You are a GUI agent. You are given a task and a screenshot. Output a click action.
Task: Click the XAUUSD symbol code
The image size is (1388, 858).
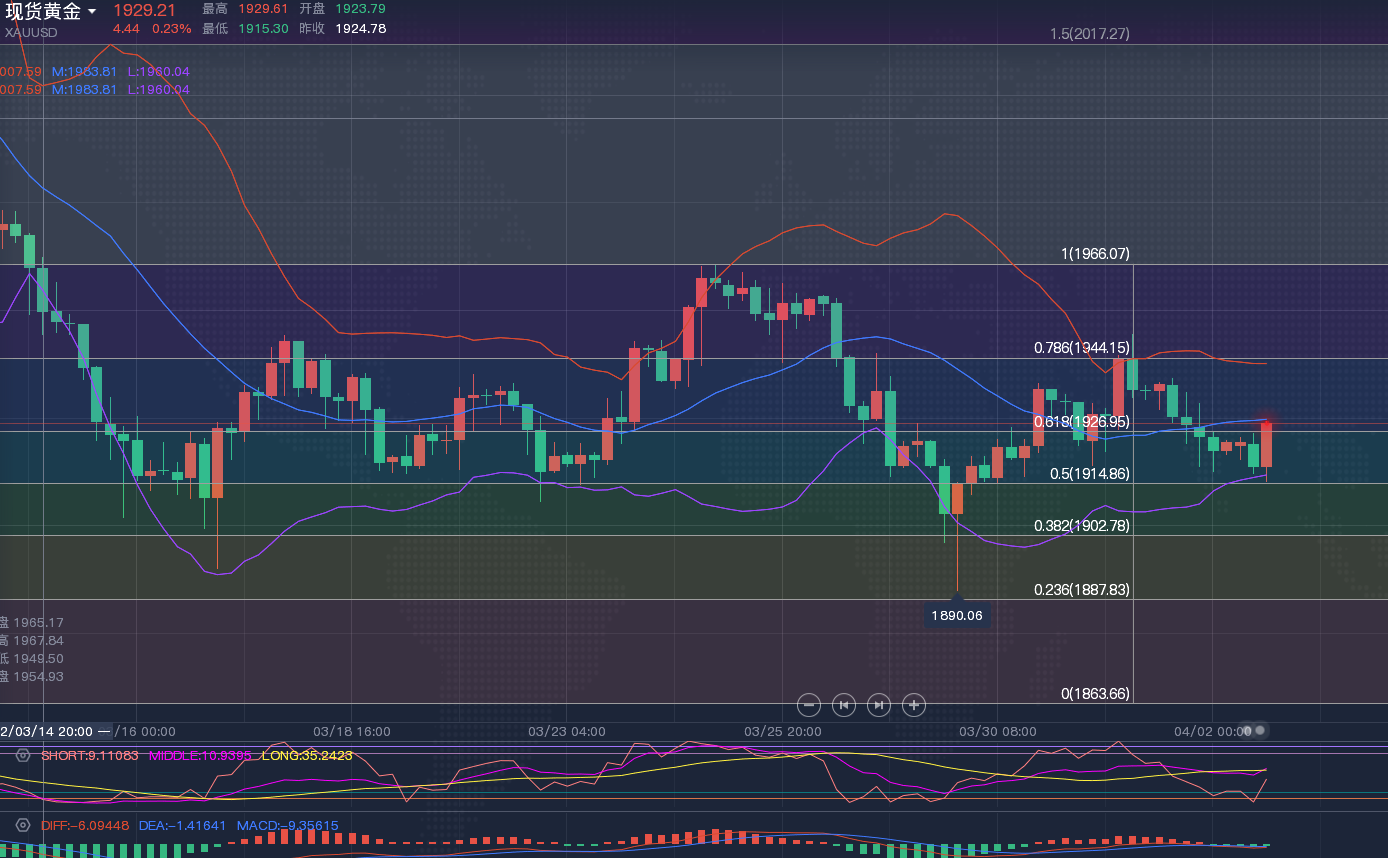pos(31,32)
